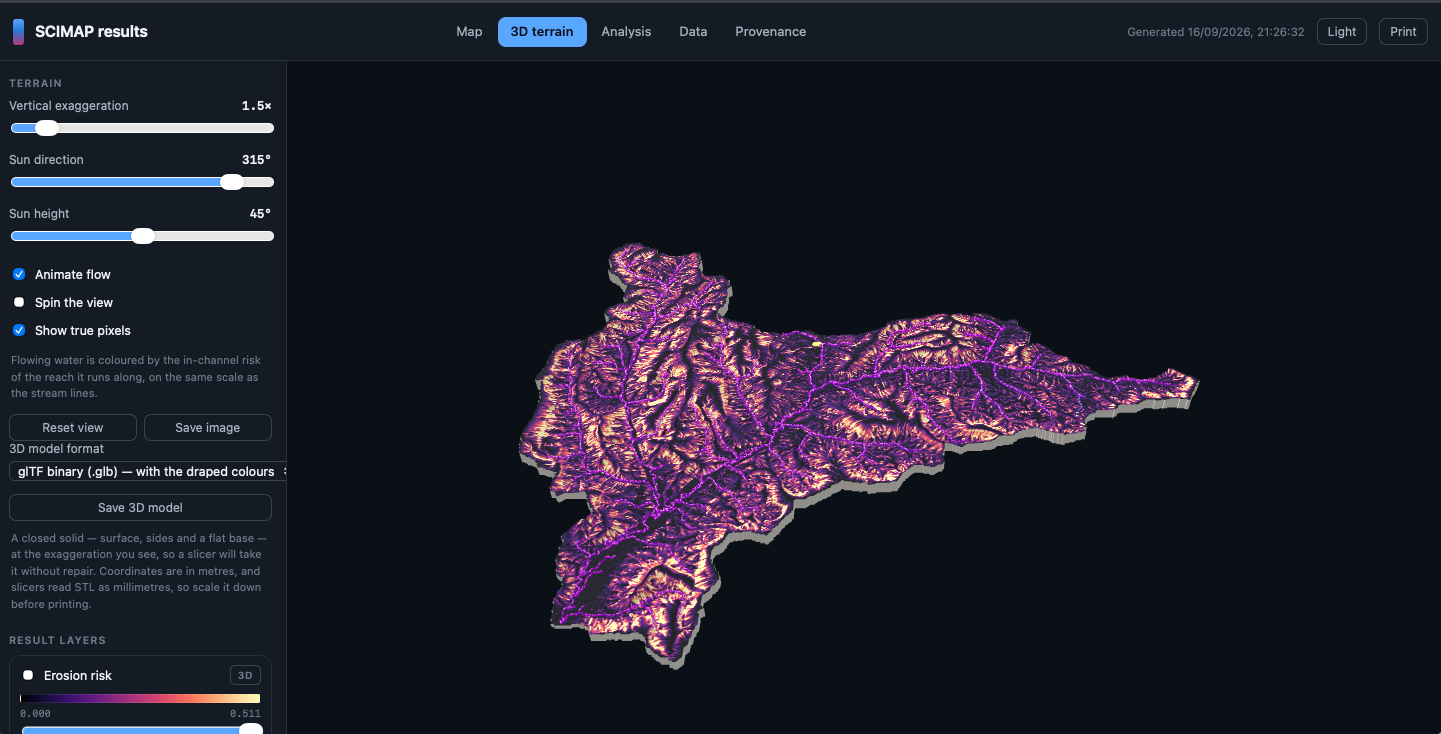Image resolution: width=1441 pixels, height=734 pixels.
Task: Disable the Animate flow checkbox
Action: (x=19, y=274)
